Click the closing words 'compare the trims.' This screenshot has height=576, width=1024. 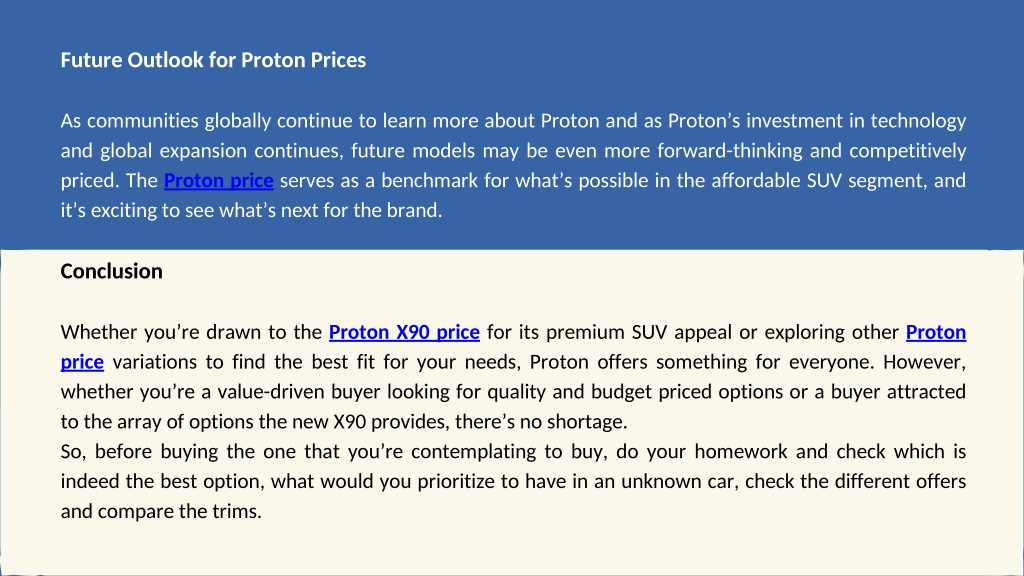point(180,511)
